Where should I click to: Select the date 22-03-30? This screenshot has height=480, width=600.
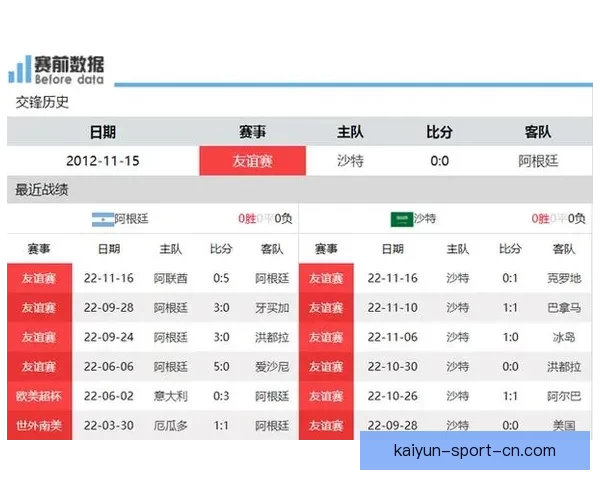109,425
